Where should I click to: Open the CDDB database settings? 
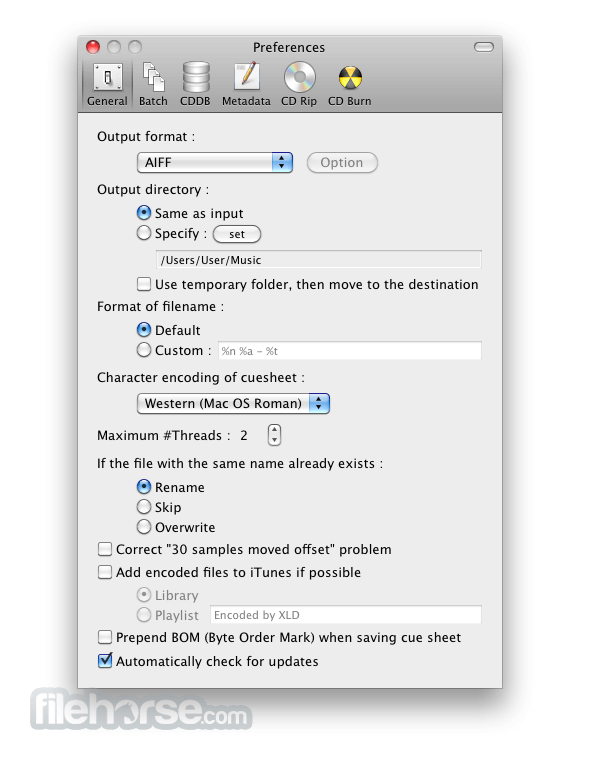[195, 84]
